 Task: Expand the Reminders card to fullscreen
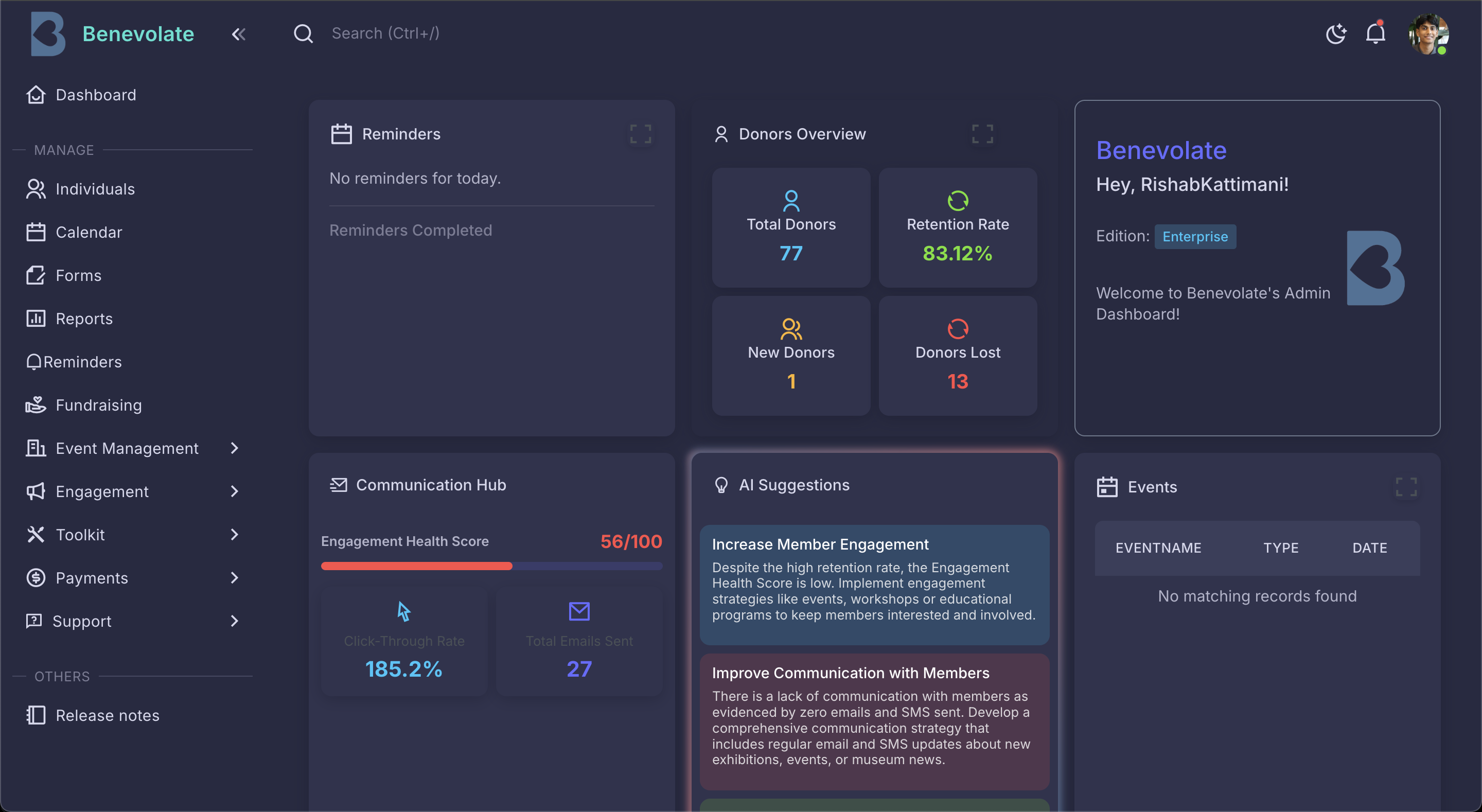click(640, 134)
